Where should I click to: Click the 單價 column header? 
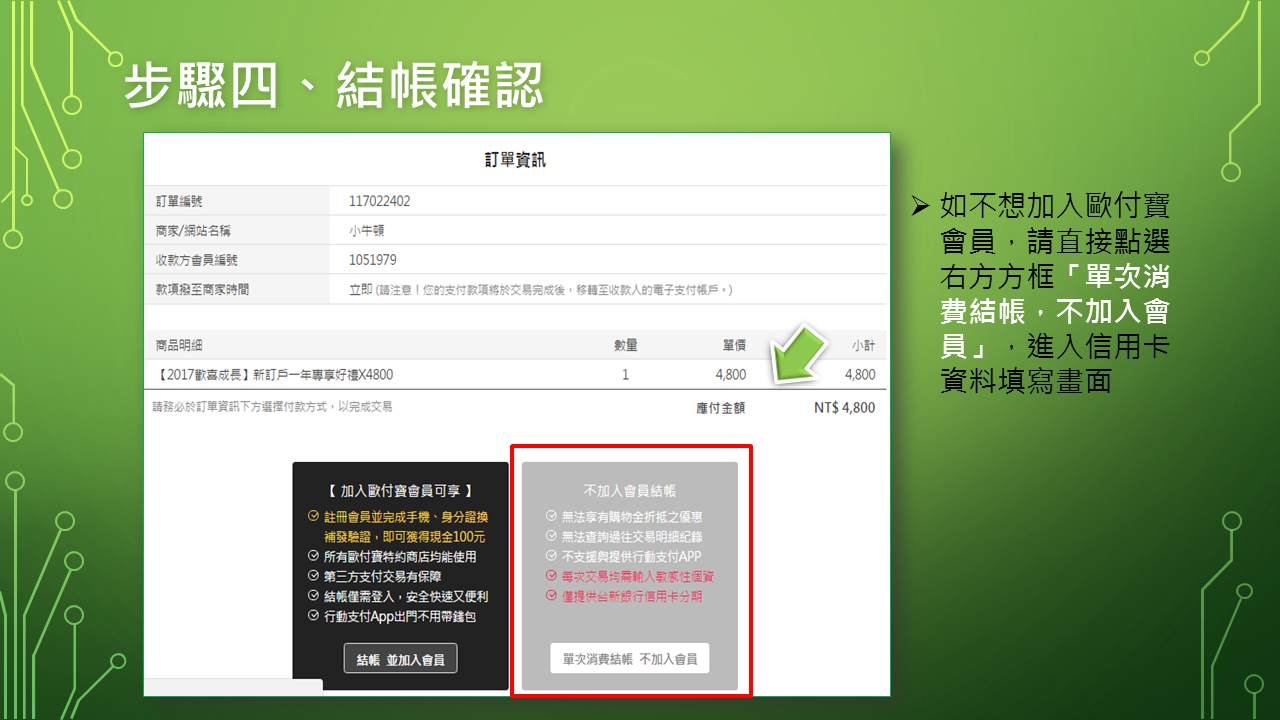pos(734,345)
